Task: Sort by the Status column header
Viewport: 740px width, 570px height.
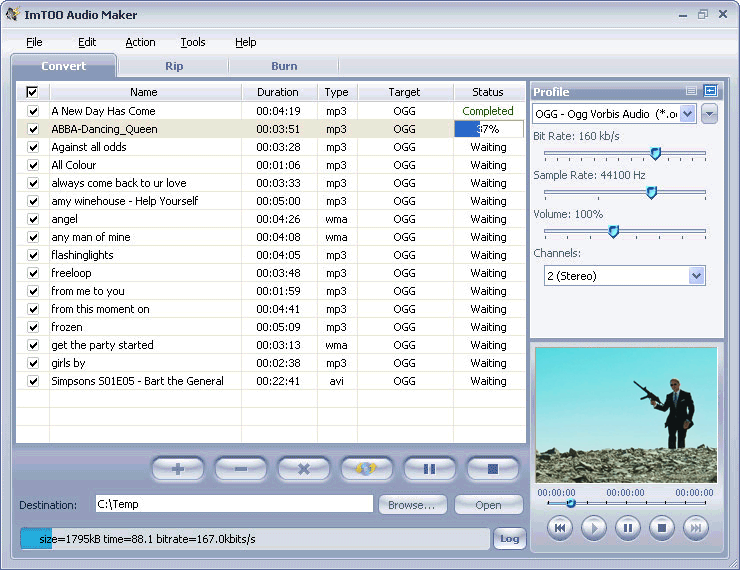Action: click(488, 92)
